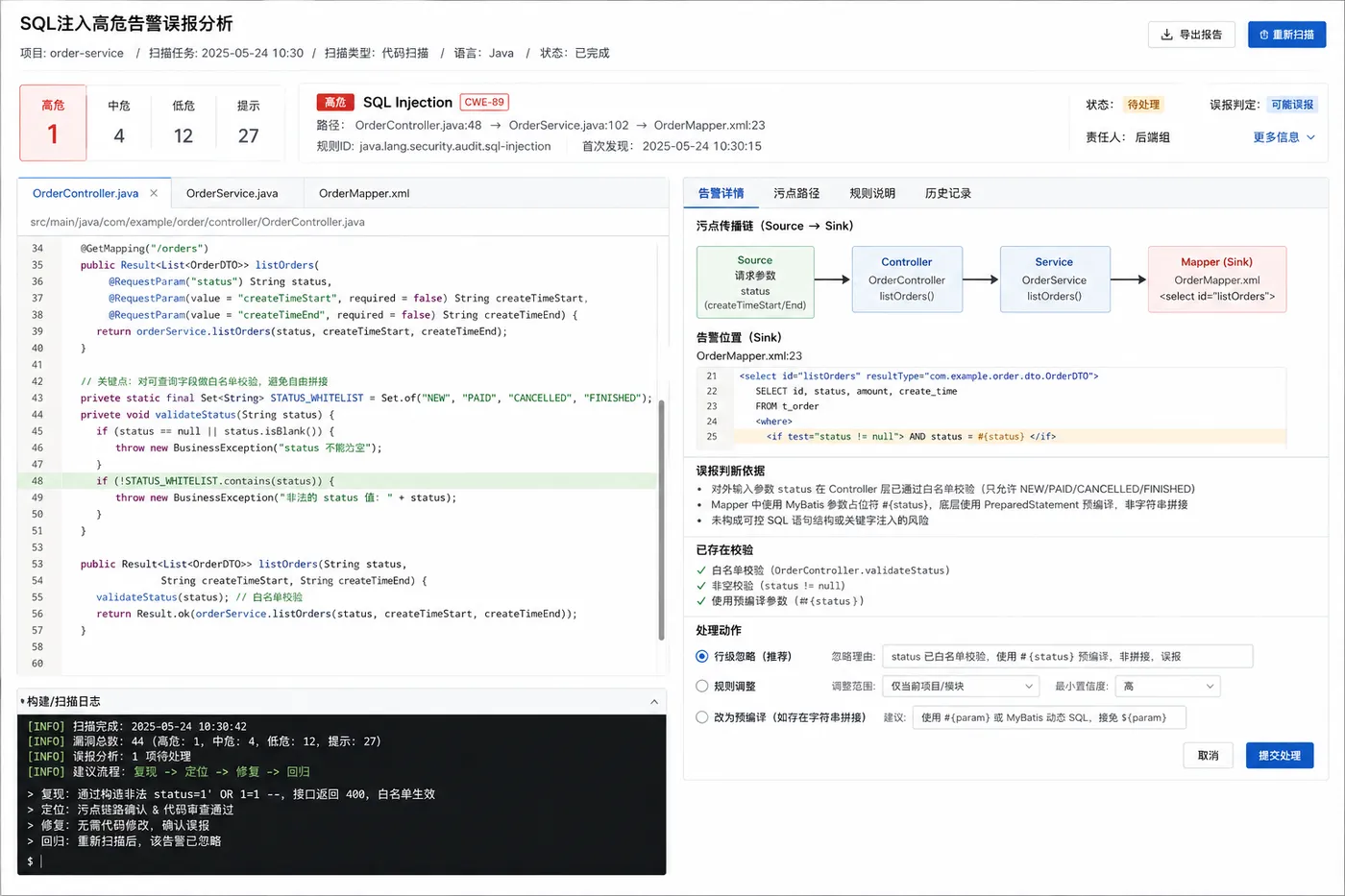Click the 白名单校验 check item
This screenshot has width=1345, height=896.
[822, 570]
